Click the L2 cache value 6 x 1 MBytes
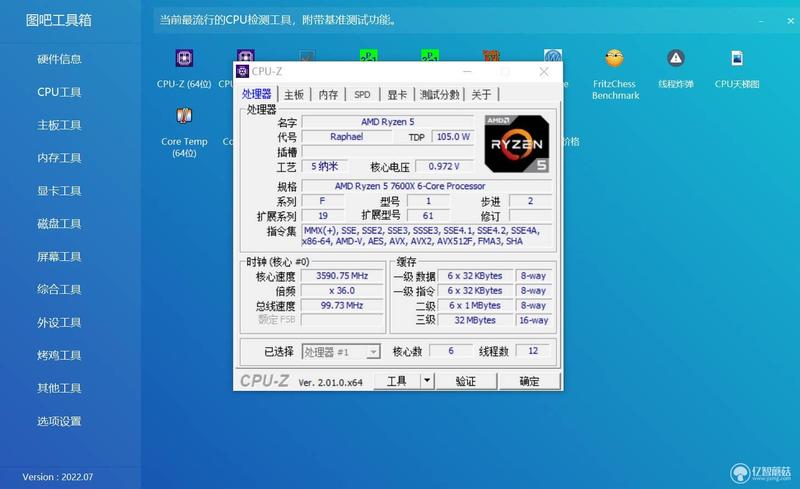Screen dimensions: 800x489 [475, 305]
